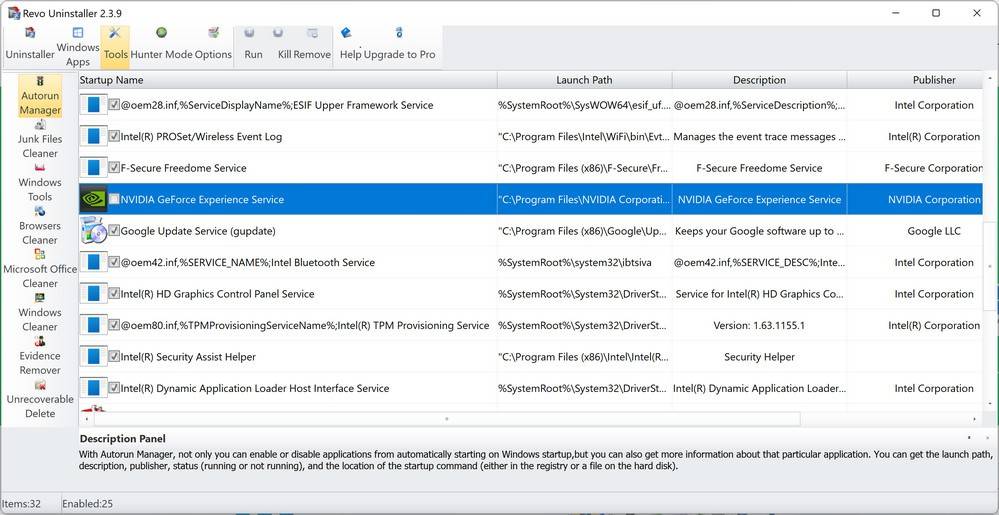The height and width of the screenshot is (515, 999).
Task: Enable NVIDIA GeForce Experience Service checkbox
Action: coord(114,199)
